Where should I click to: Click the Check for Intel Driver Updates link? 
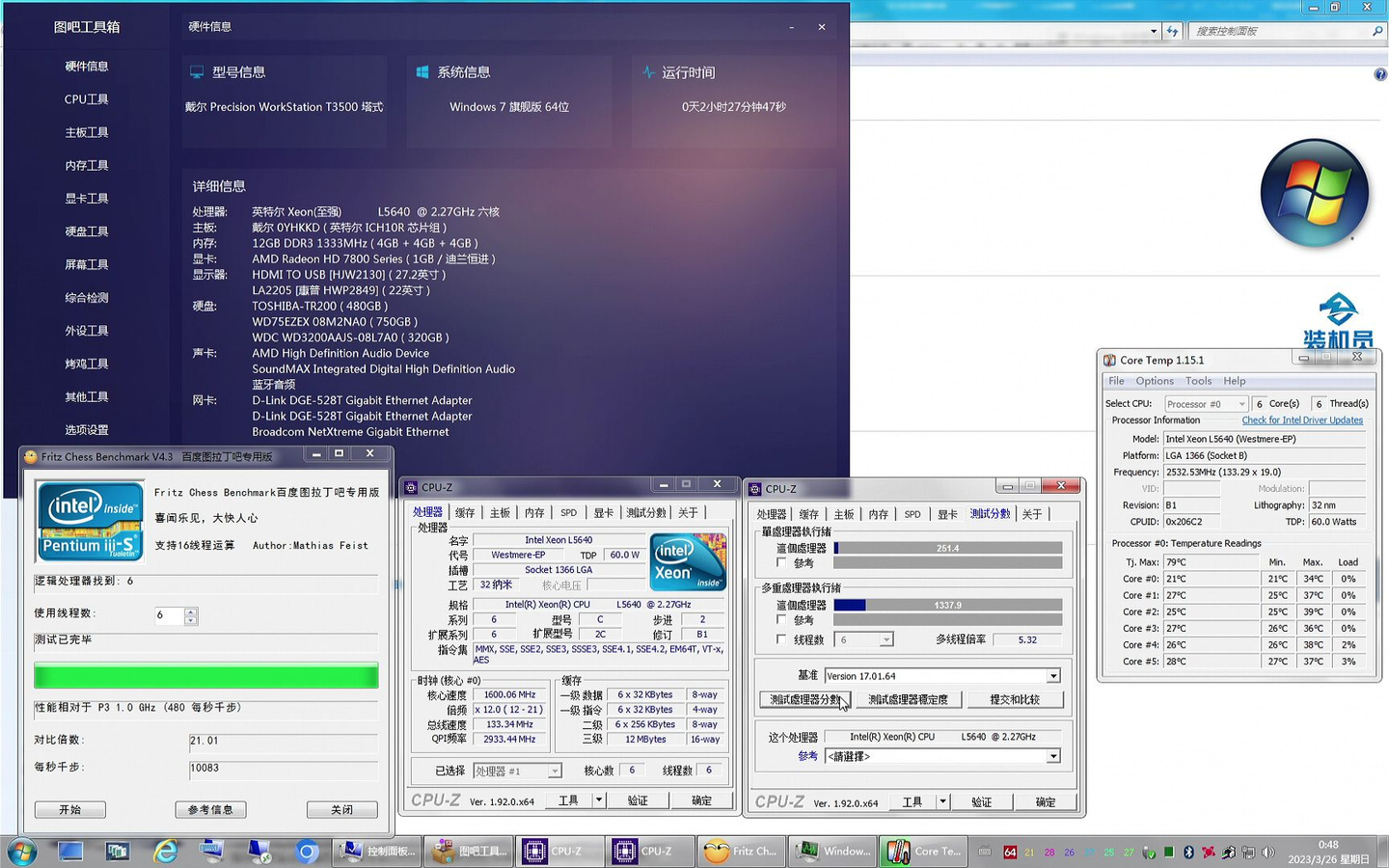tap(1302, 420)
